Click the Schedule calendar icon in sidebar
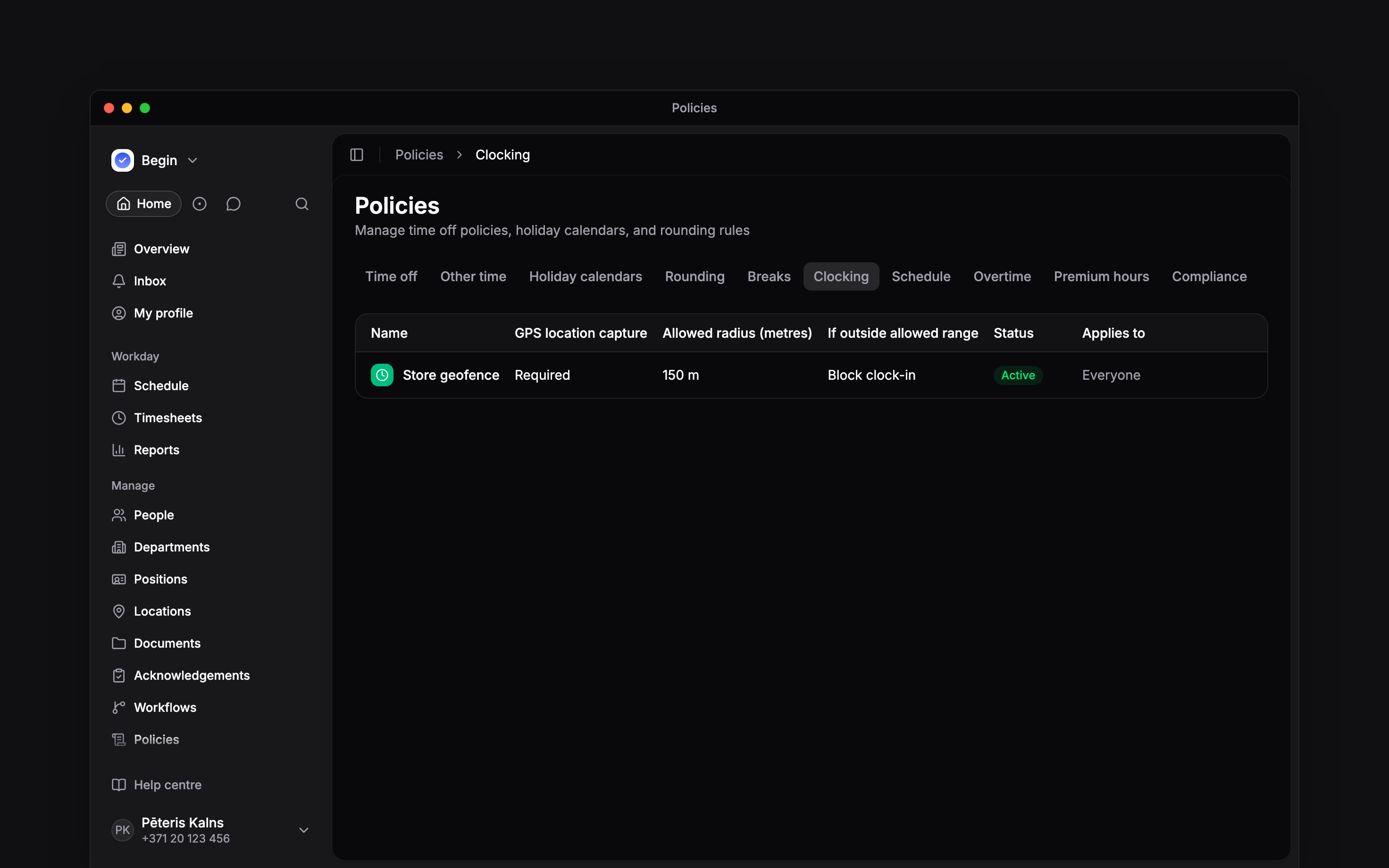This screenshot has width=1389, height=868. [x=119, y=386]
